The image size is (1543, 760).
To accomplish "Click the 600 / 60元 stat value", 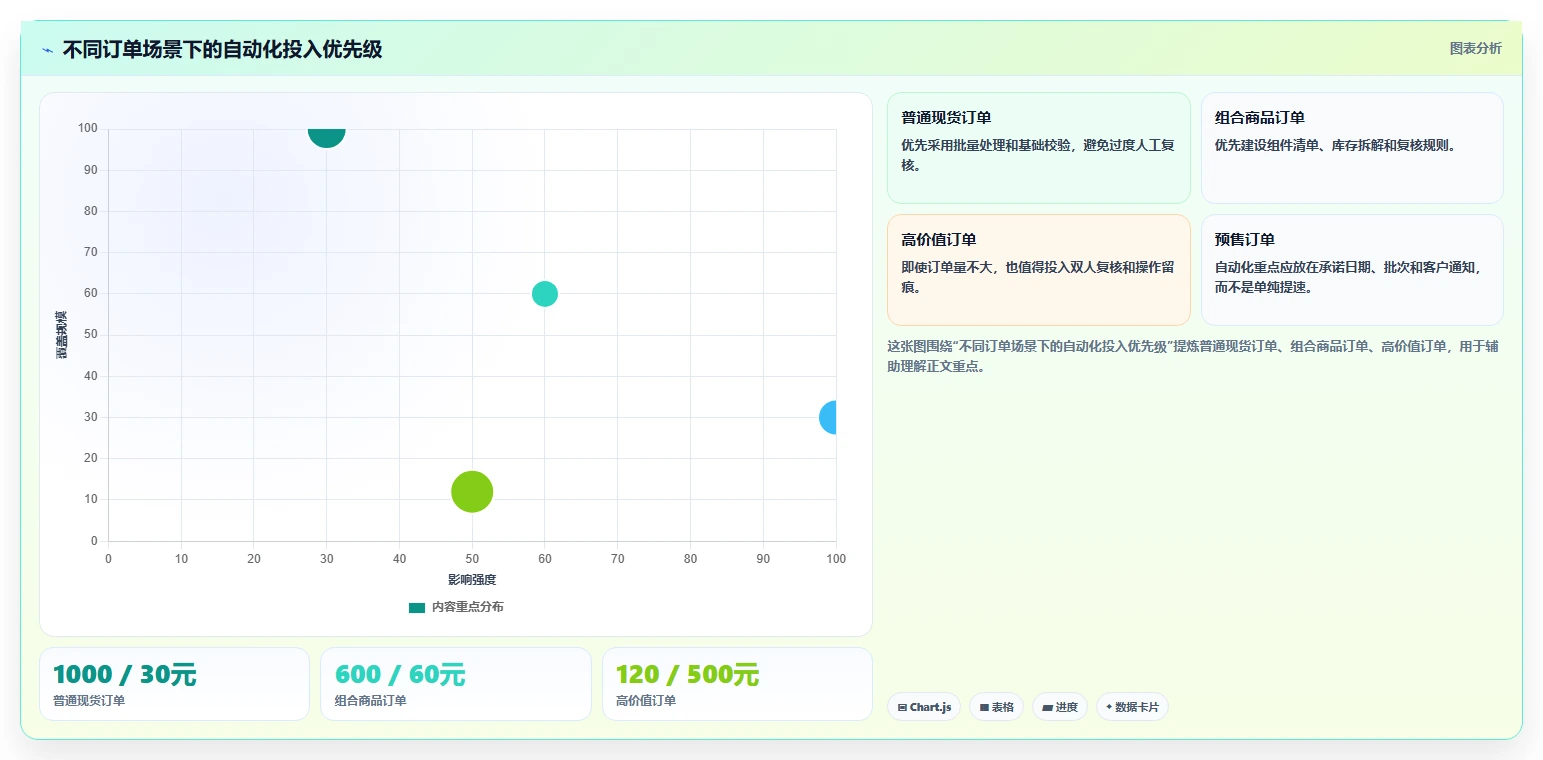I will tap(400, 675).
